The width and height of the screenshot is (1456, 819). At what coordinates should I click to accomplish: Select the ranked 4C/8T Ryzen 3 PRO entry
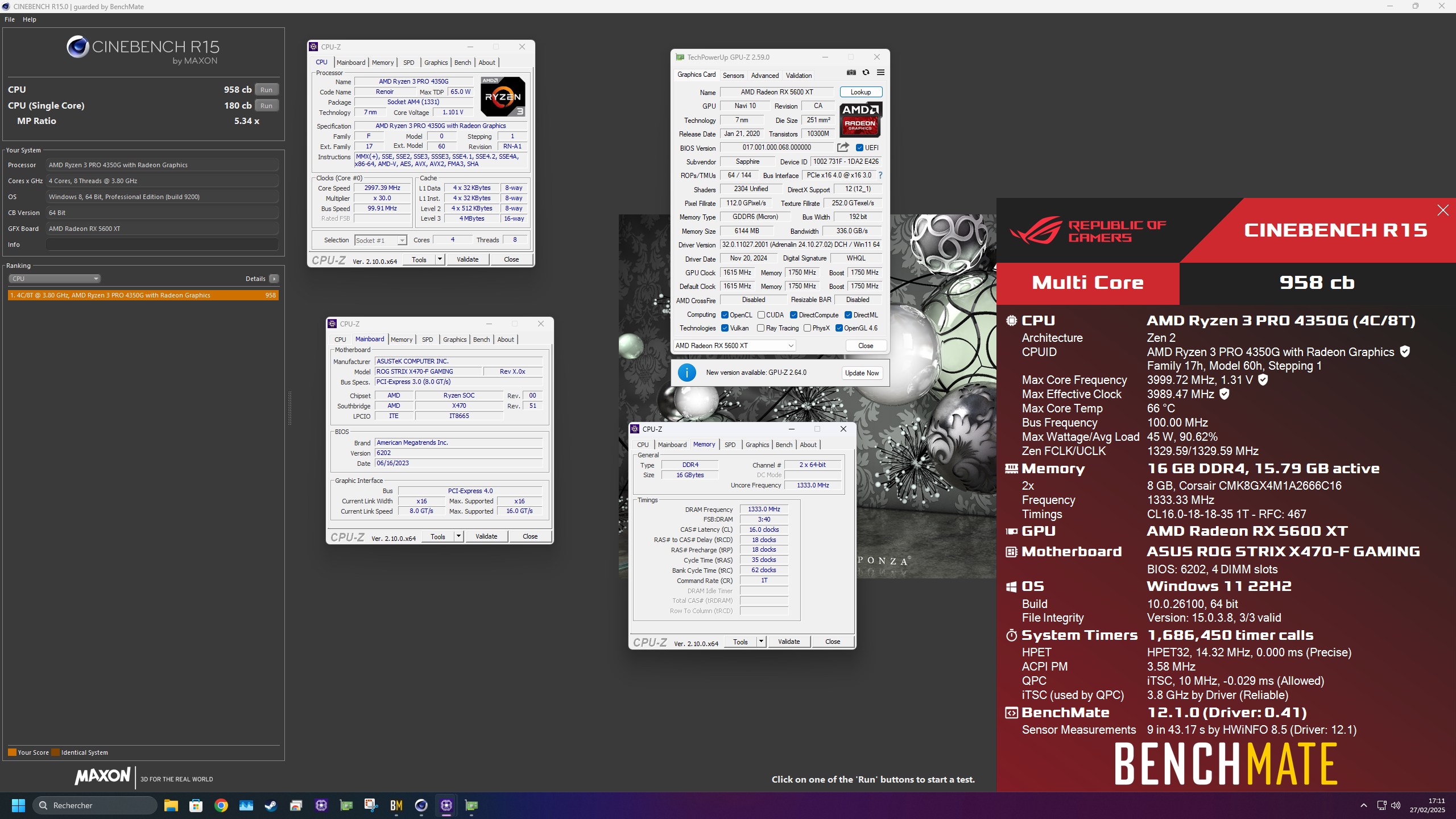143,295
